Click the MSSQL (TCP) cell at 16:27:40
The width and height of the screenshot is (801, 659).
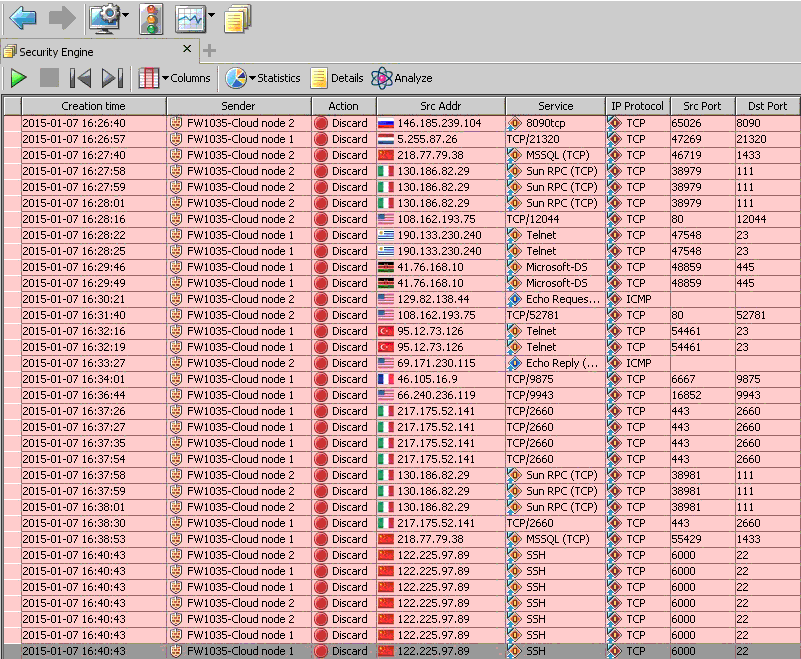(555, 155)
